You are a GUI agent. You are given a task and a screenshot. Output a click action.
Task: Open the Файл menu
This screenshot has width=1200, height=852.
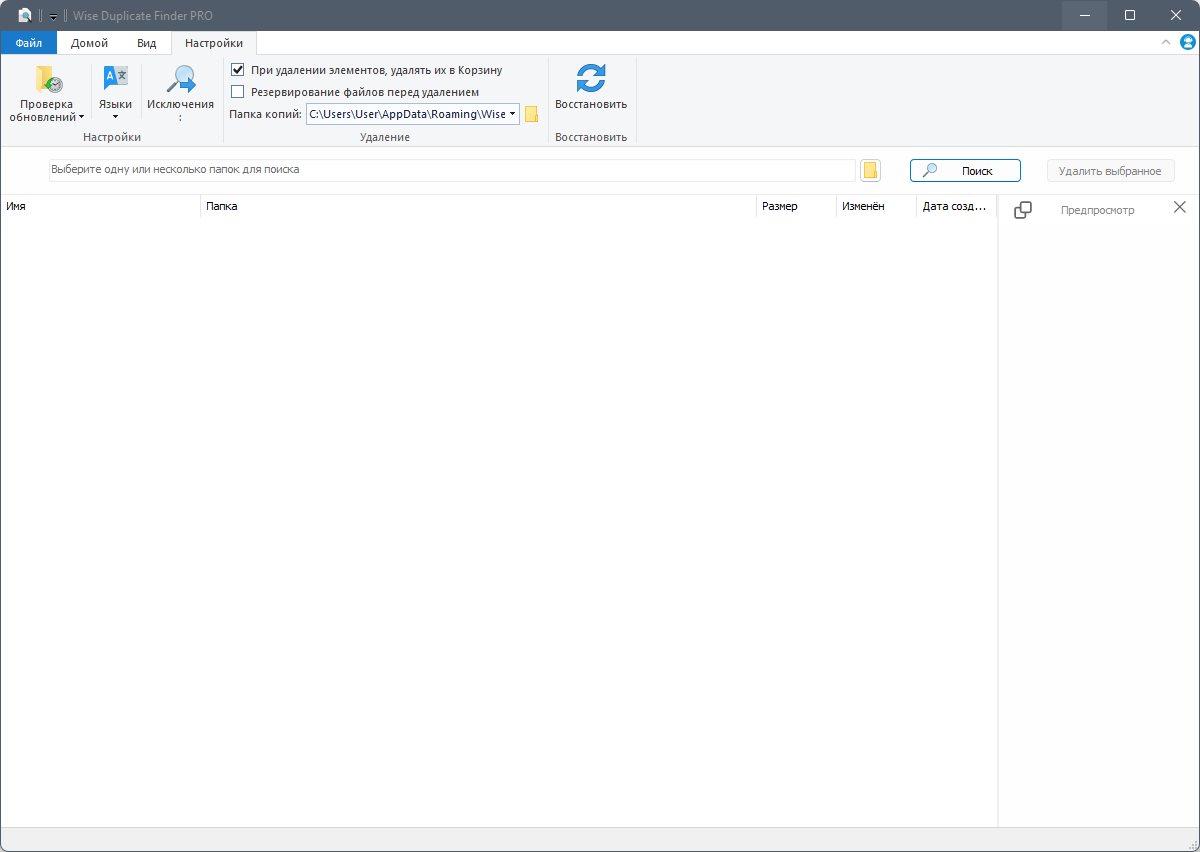[x=29, y=43]
